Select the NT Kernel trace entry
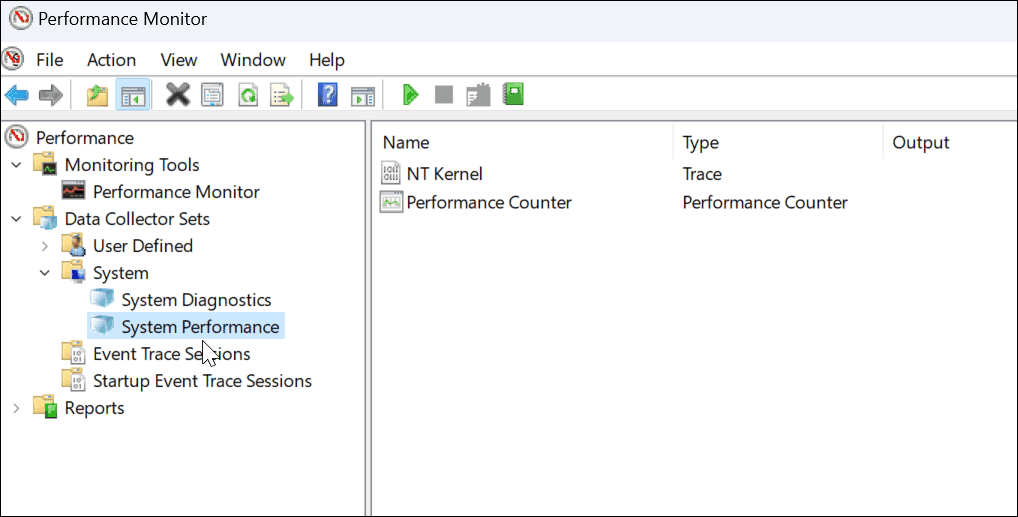The image size is (1018, 517). 444,174
